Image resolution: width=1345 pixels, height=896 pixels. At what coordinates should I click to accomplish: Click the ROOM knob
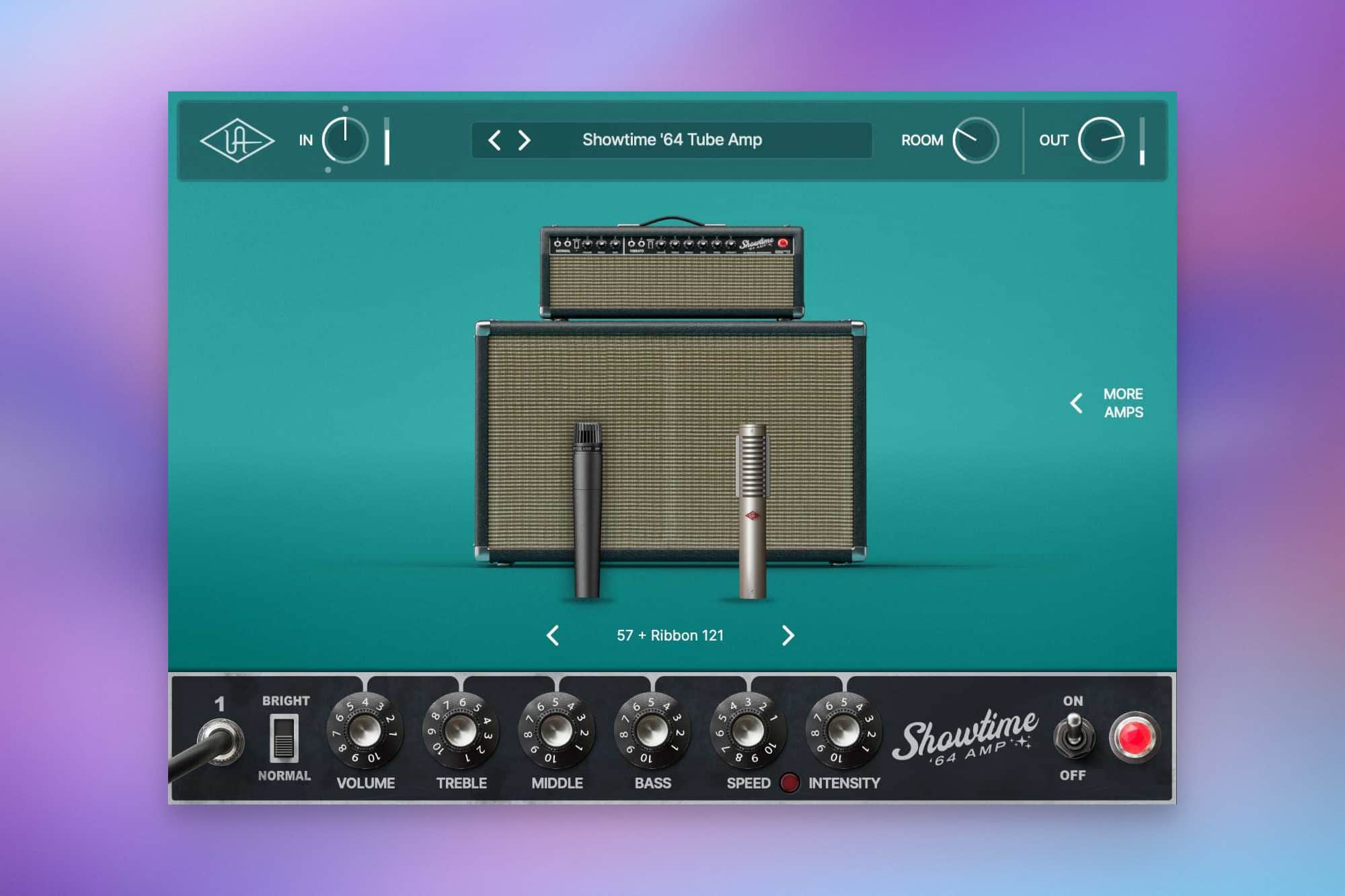[x=975, y=140]
